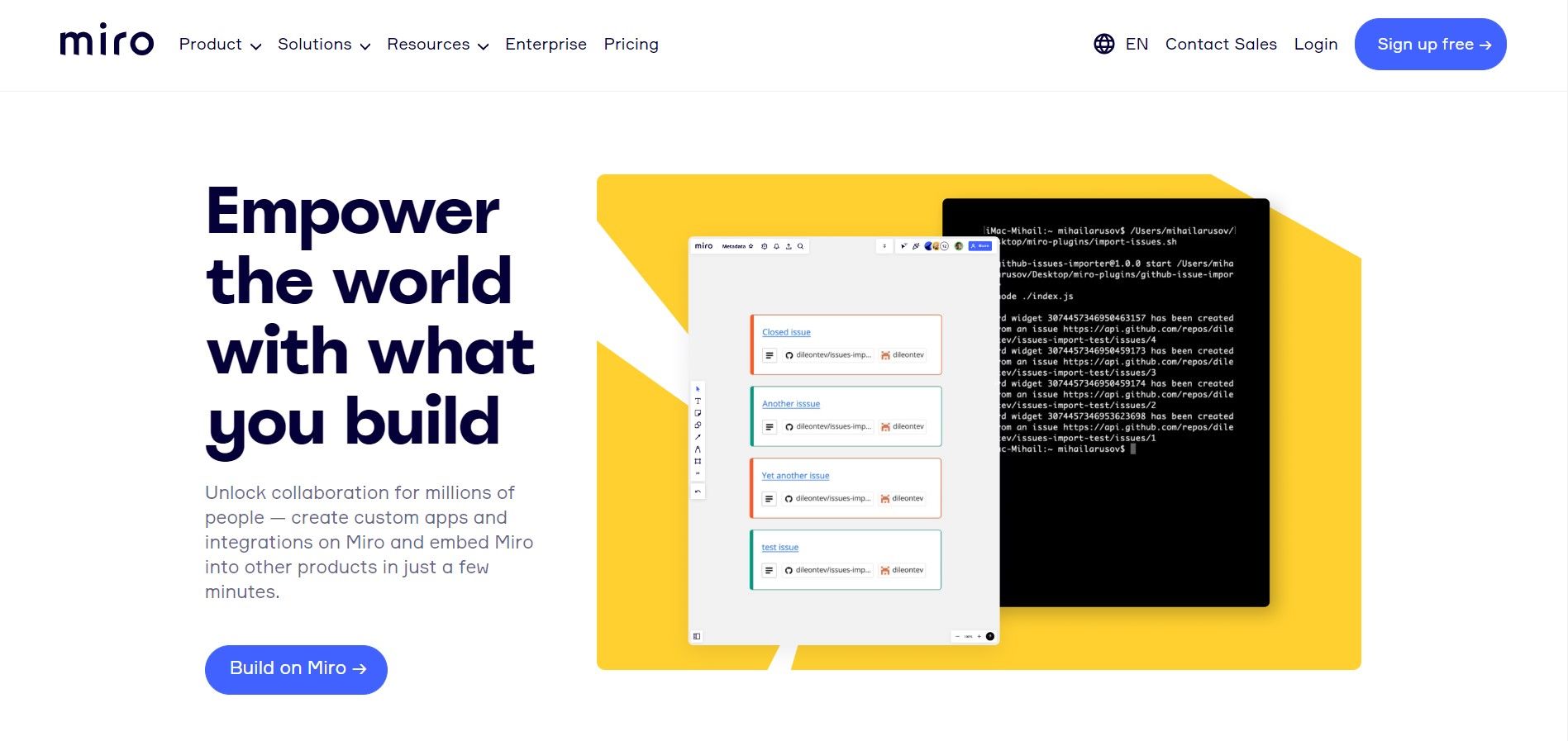Viewport: 1568px width, 741px height.
Task: Open the Contact Sales link
Action: pos(1220,45)
